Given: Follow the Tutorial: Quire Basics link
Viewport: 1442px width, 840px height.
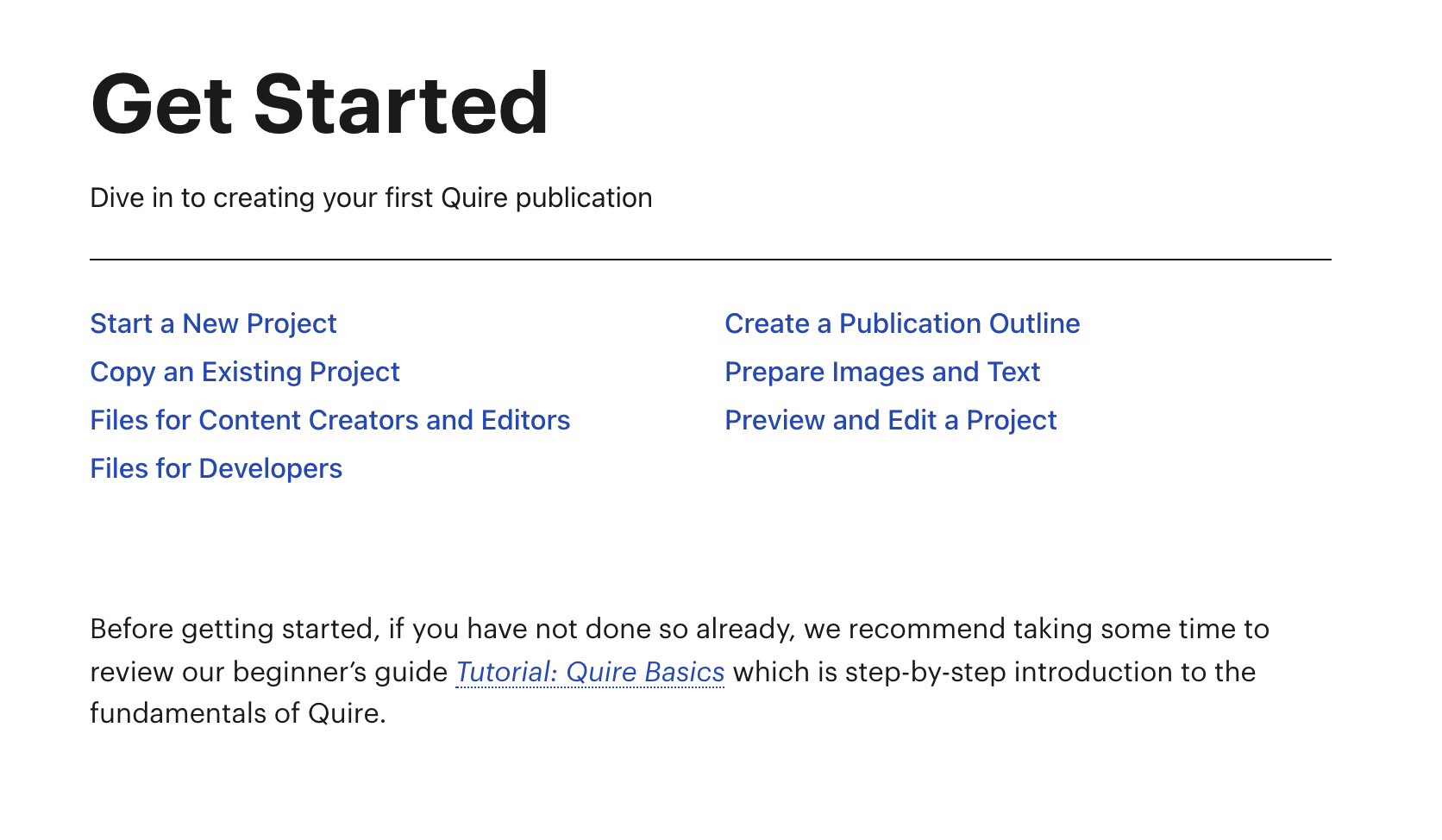Looking at the screenshot, I should [590, 672].
